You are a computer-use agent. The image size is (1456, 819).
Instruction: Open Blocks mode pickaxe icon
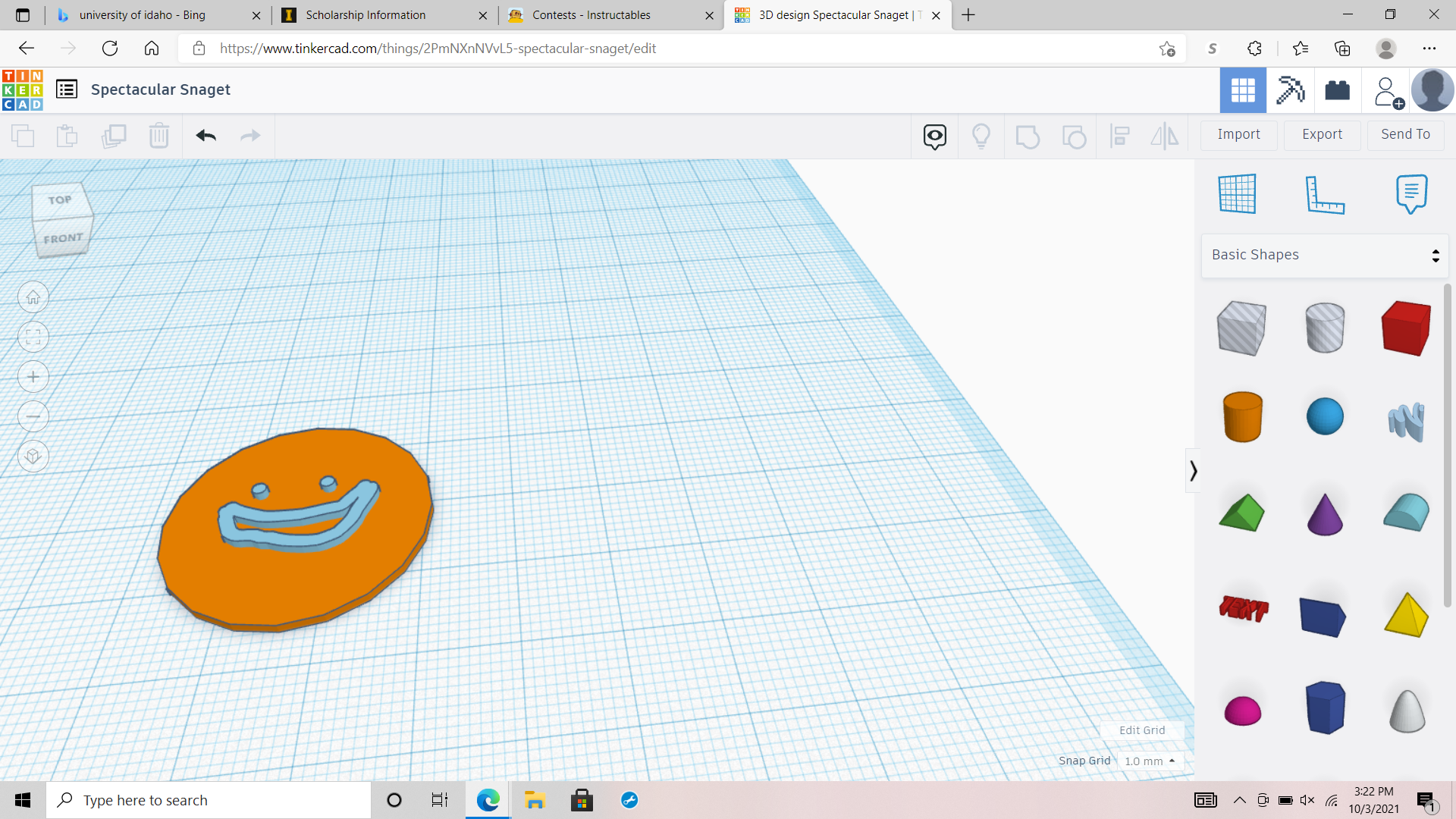click(x=1290, y=91)
